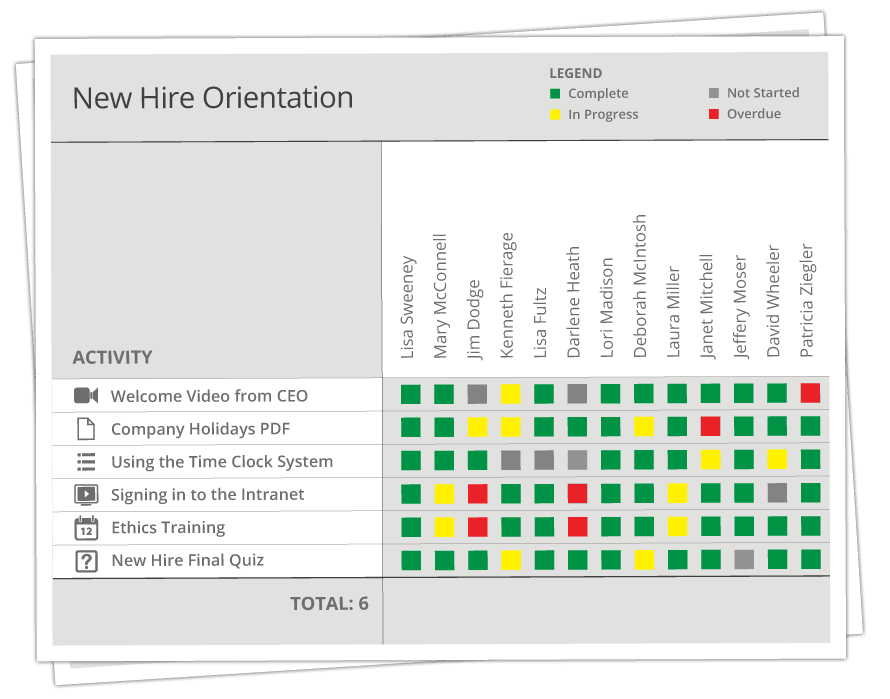
Task: Click the play screen icon for Intranet activity
Action: tap(86, 495)
